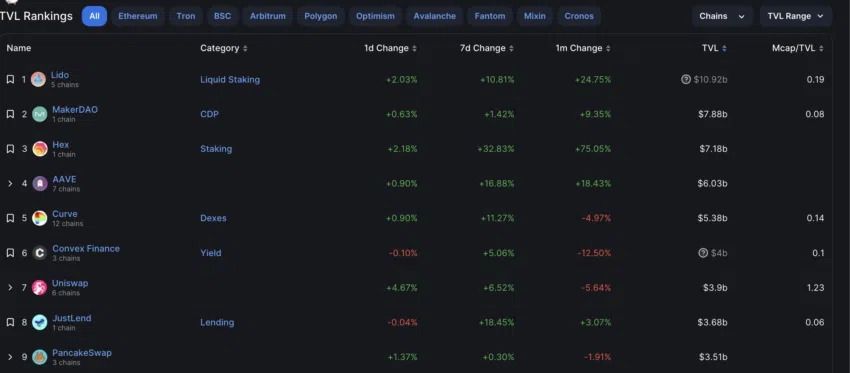
Task: Switch to the Arbitrum chain filter
Action: (x=268, y=16)
